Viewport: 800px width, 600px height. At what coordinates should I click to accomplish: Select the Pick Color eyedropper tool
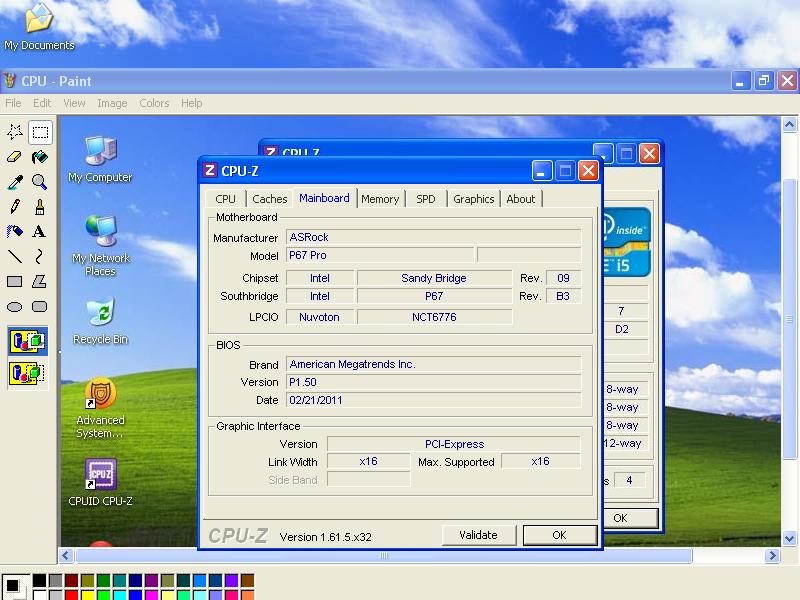[x=15, y=181]
